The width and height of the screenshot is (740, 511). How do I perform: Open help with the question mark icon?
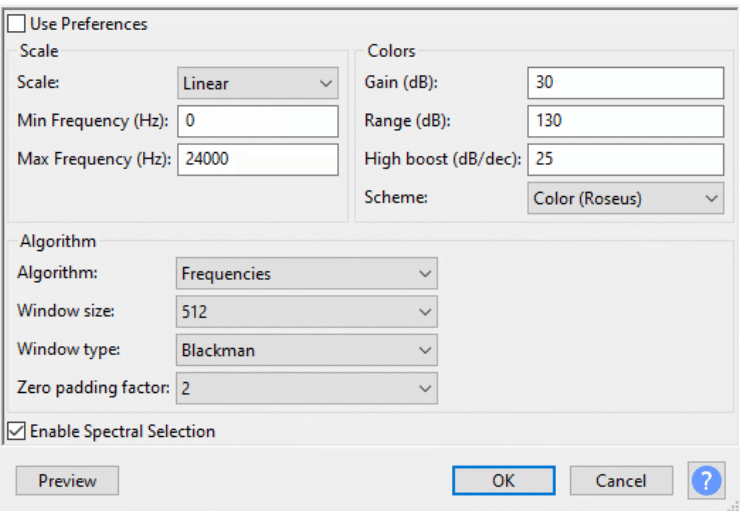click(706, 480)
